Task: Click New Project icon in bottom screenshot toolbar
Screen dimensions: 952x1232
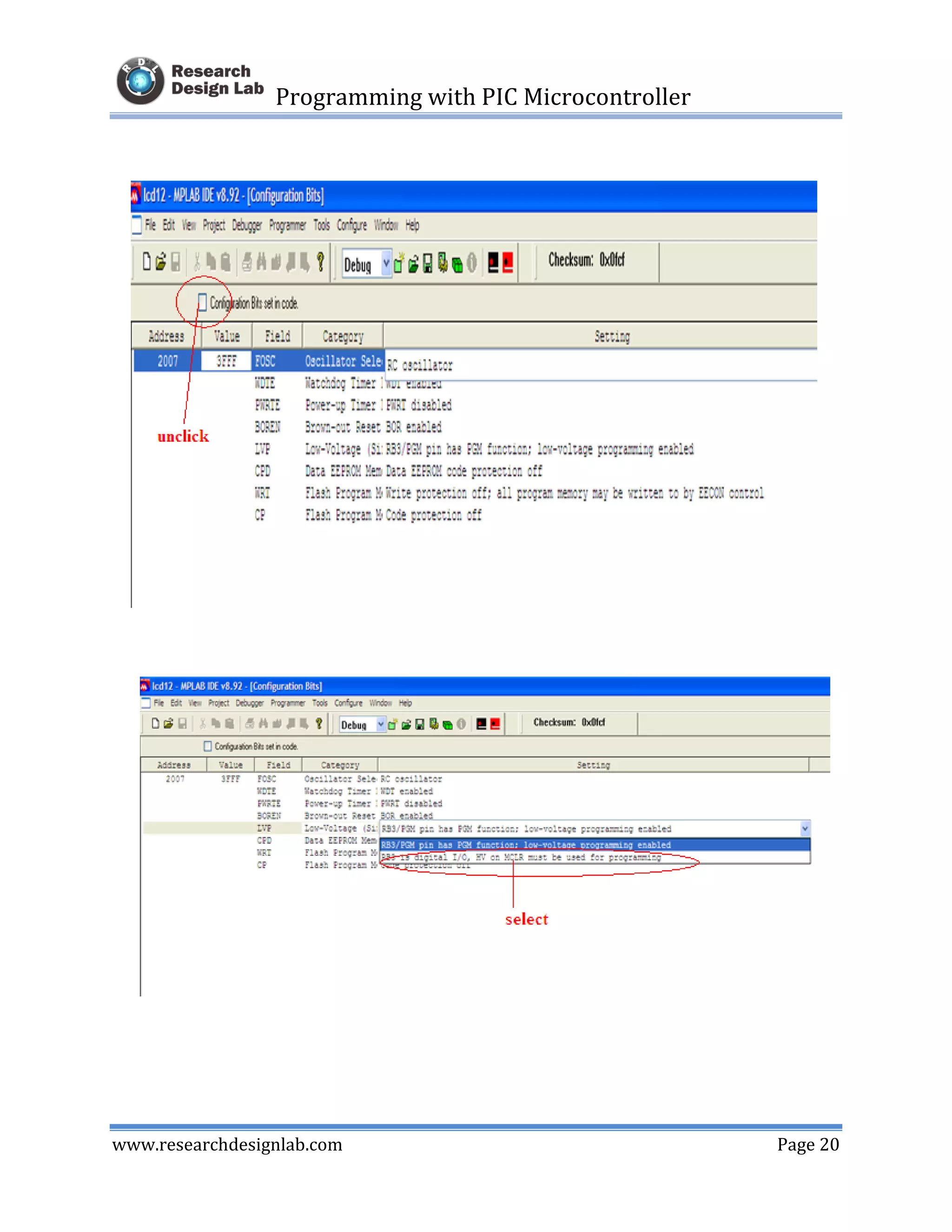Action: pyautogui.click(x=392, y=724)
